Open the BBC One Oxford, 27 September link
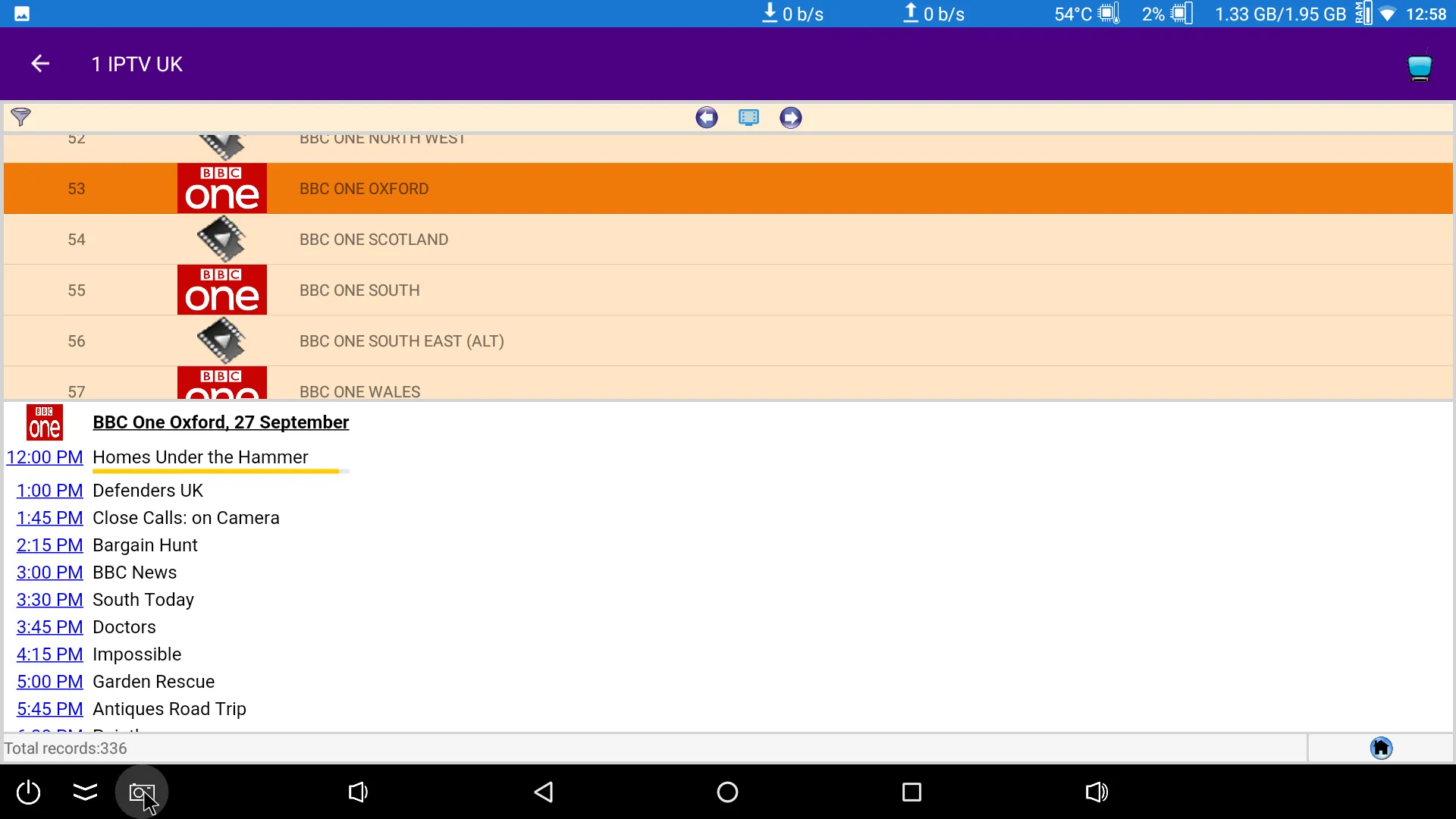Image resolution: width=1456 pixels, height=819 pixels. (221, 422)
